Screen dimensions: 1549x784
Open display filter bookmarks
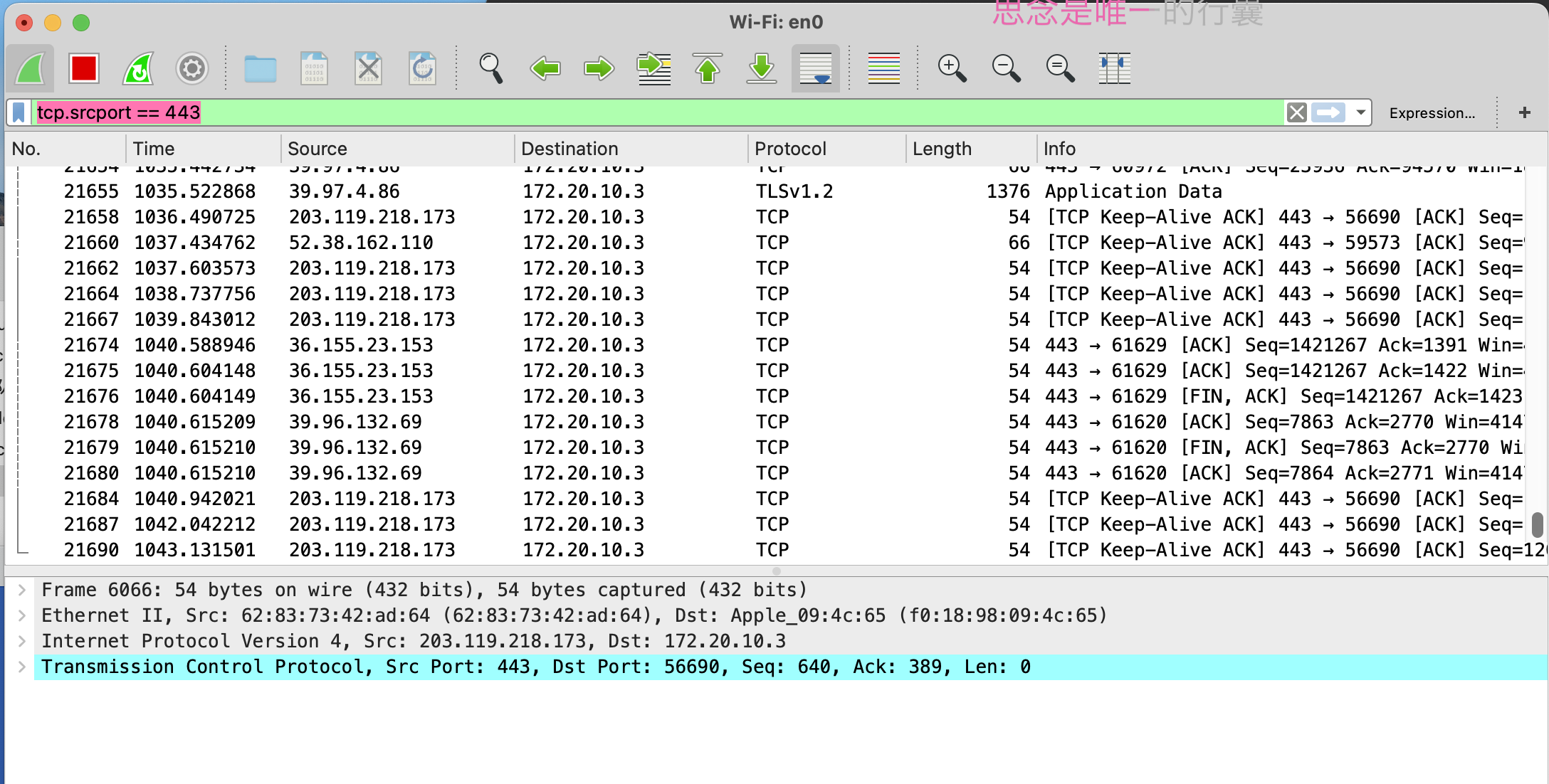[19, 112]
